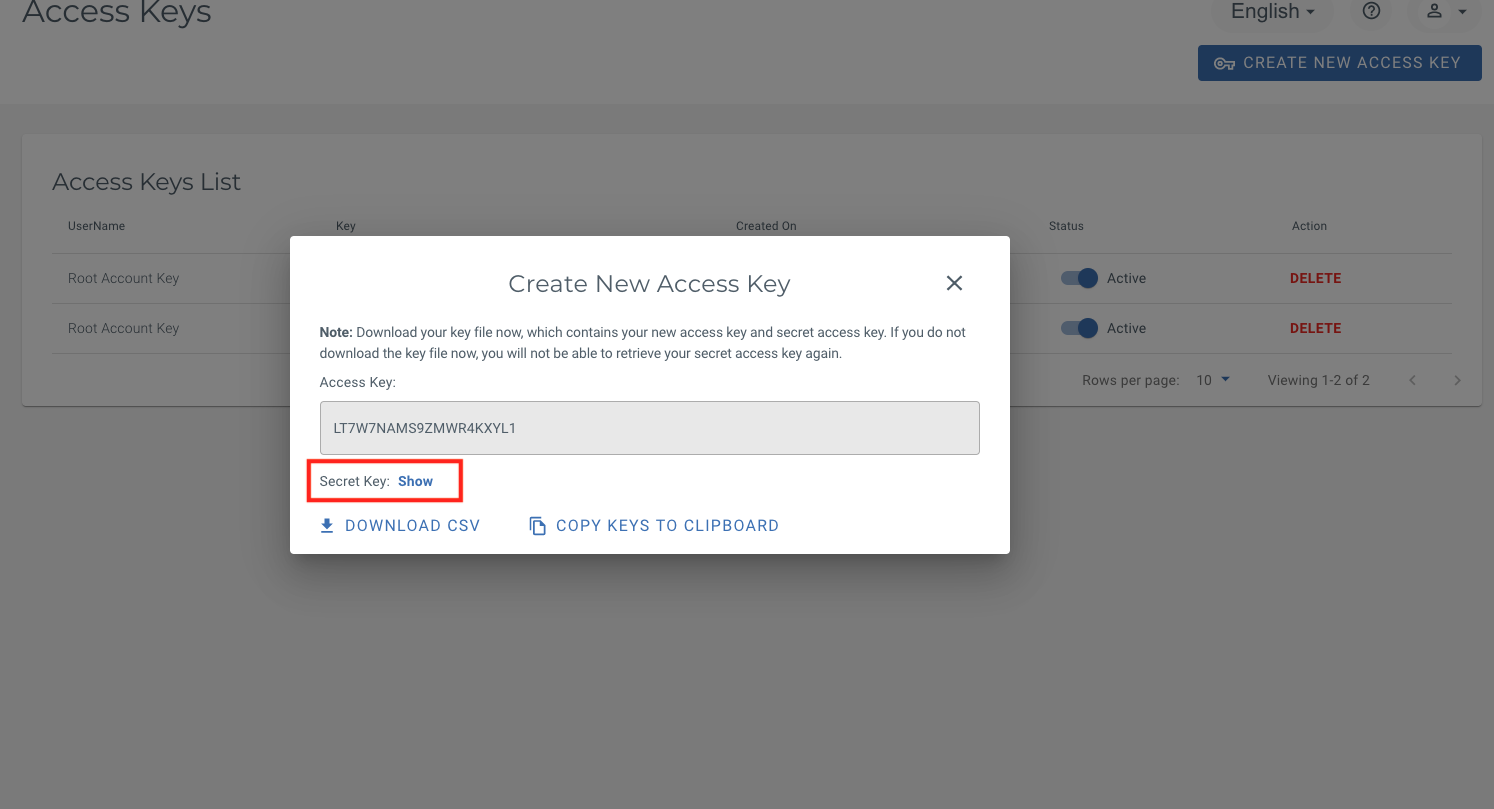Viewport: 1494px width, 809px height.
Task: Click the key icon on Create button
Action: [1224, 63]
